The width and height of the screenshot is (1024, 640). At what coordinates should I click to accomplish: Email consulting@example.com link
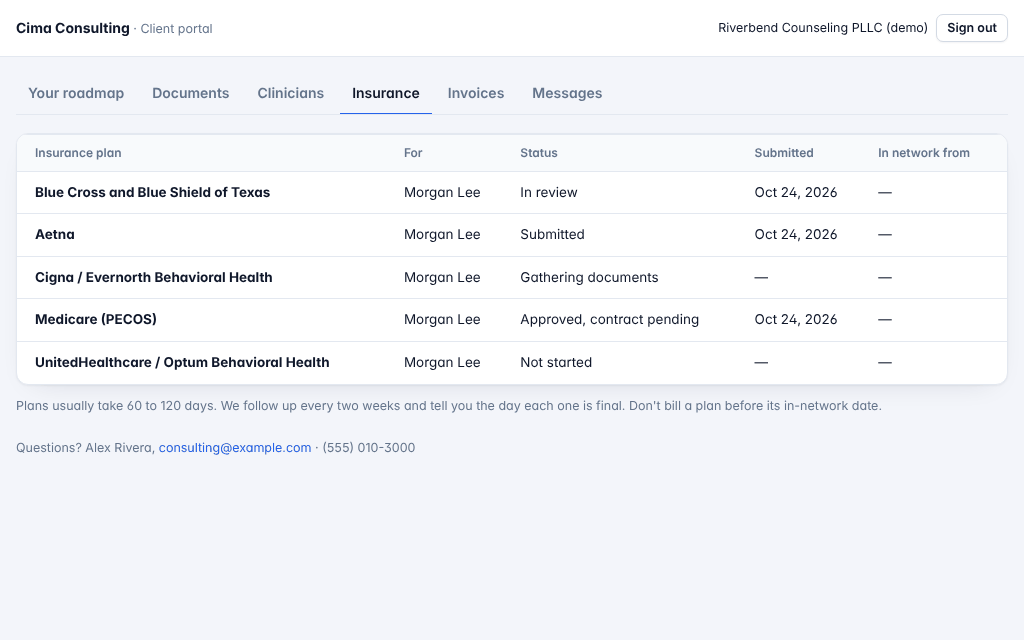234,447
